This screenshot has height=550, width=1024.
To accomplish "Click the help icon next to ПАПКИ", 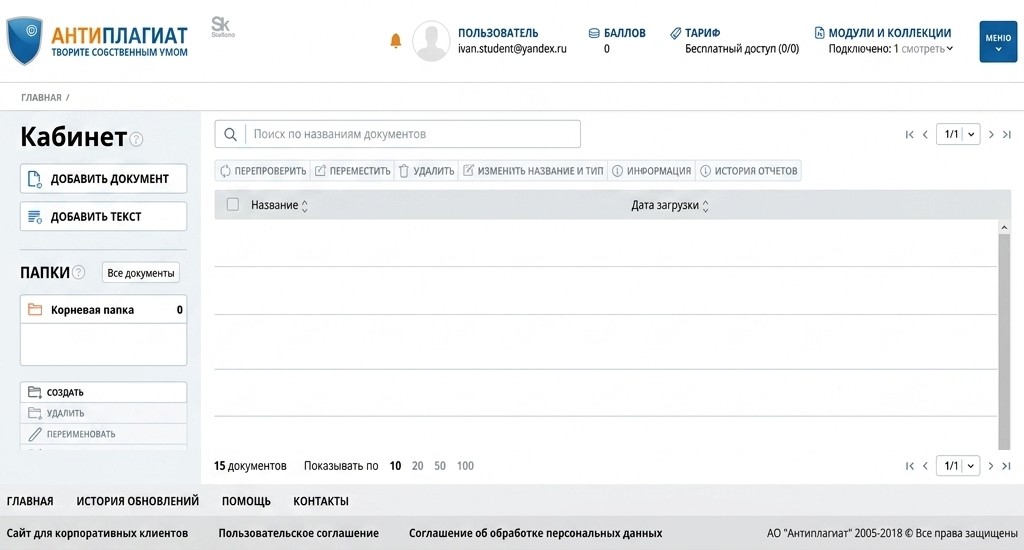I will (x=78, y=272).
